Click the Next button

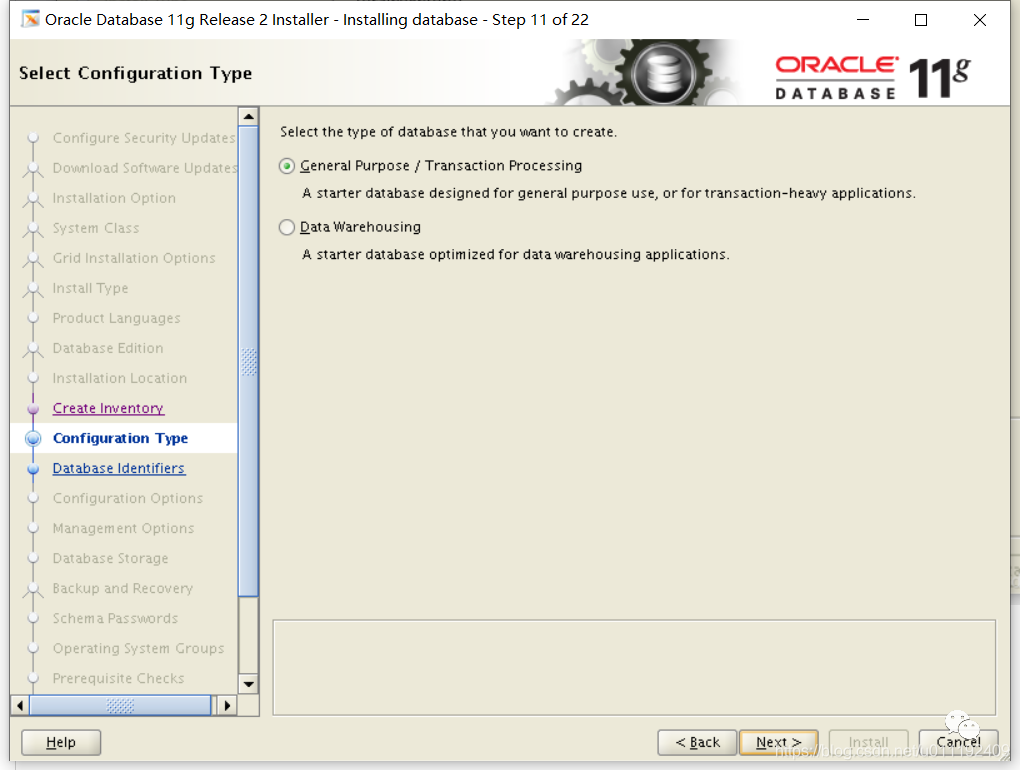tap(779, 742)
